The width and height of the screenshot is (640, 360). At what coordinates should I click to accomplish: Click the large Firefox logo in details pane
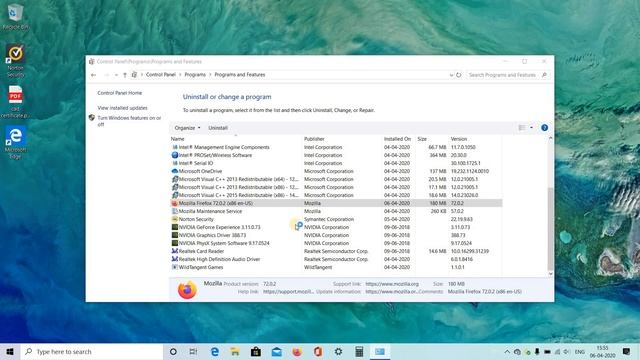click(187, 289)
